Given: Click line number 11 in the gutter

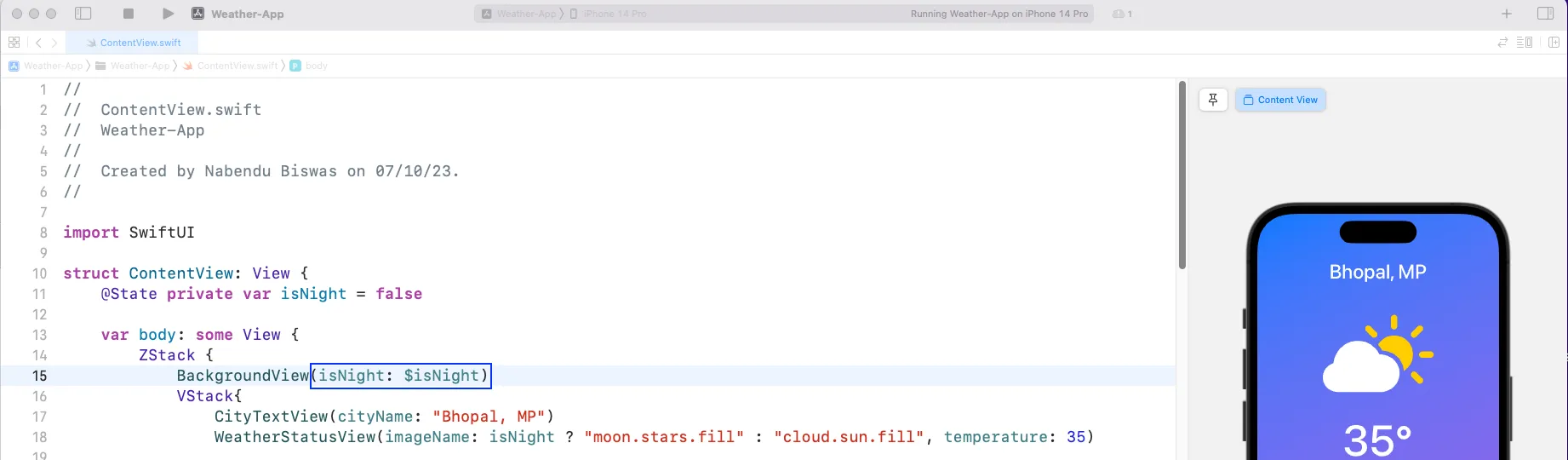Looking at the screenshot, I should 39,294.
